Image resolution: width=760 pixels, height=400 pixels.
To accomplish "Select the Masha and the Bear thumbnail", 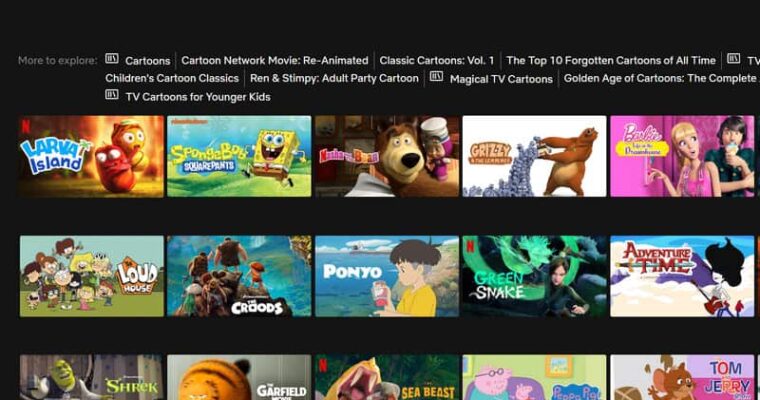I will click(387, 156).
